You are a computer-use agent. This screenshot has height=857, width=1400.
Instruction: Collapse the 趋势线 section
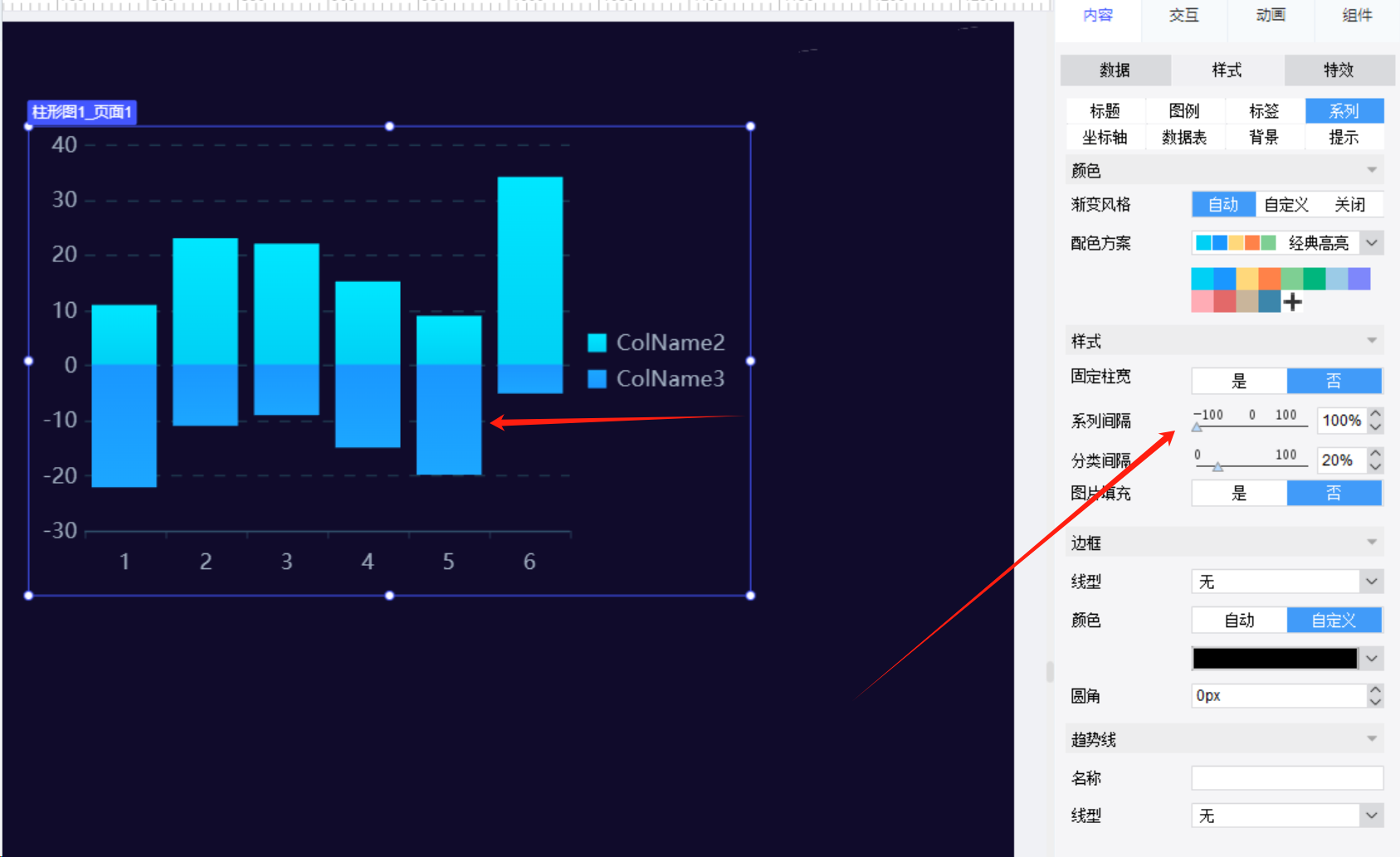[1372, 739]
